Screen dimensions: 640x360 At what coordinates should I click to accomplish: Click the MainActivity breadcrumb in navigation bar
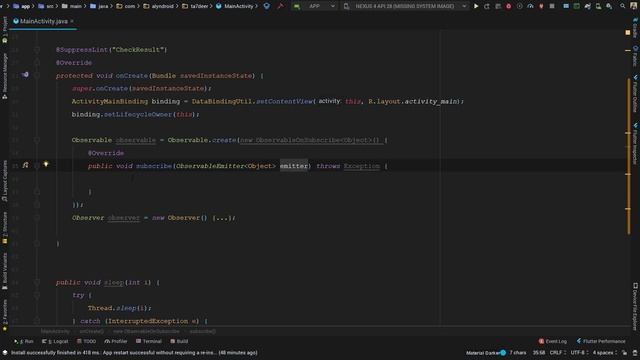(235, 6)
